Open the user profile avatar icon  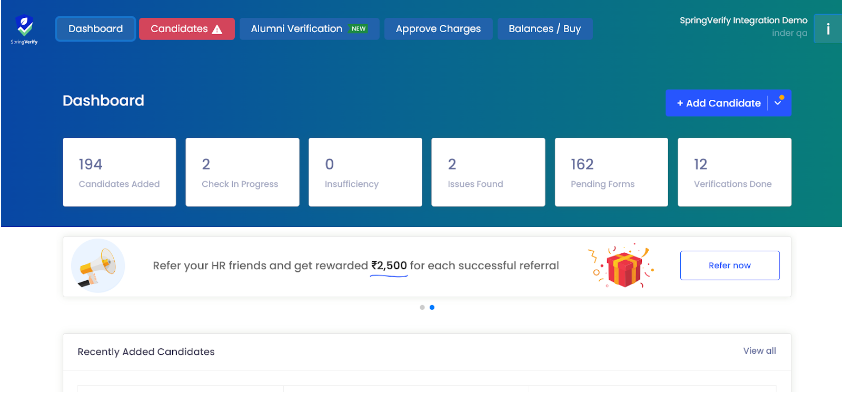coord(828,28)
